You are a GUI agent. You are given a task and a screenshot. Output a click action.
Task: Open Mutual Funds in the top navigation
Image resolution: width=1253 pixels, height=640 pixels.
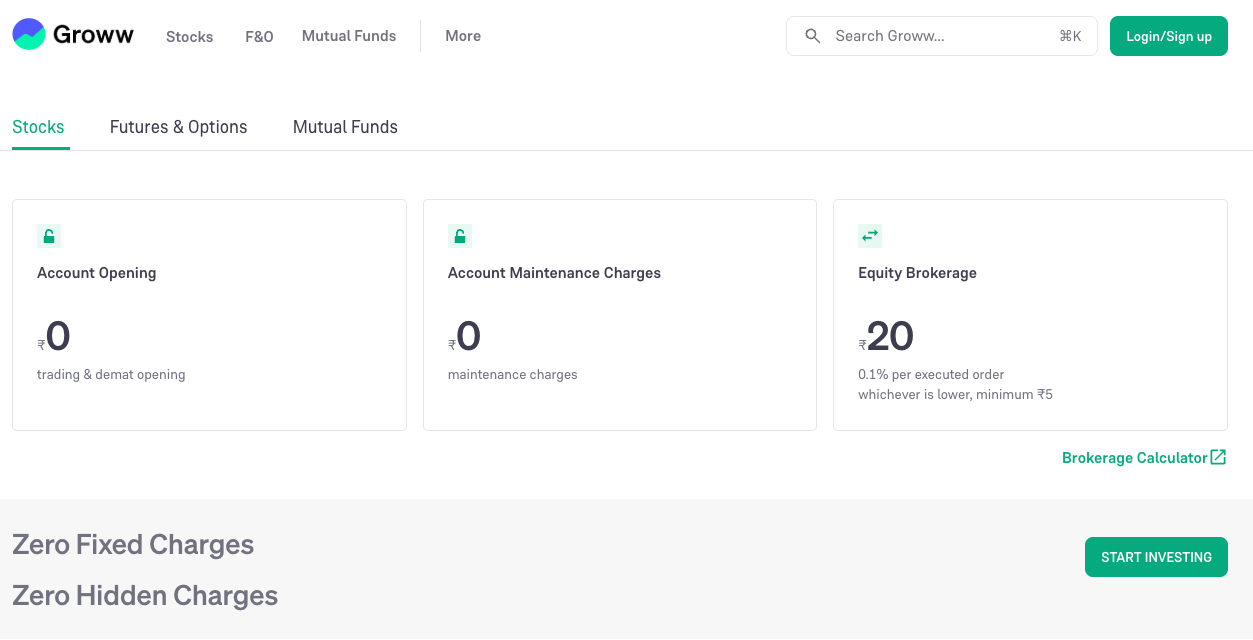click(x=349, y=36)
